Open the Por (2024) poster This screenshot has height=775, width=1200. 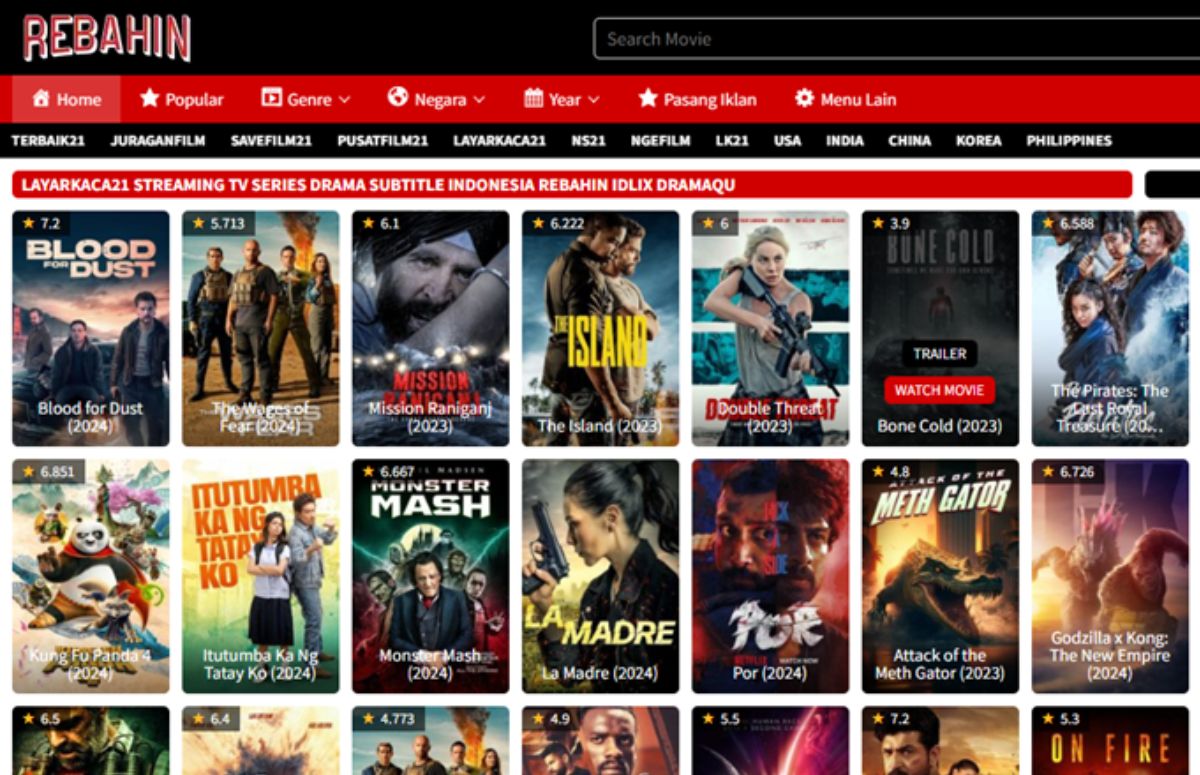771,576
